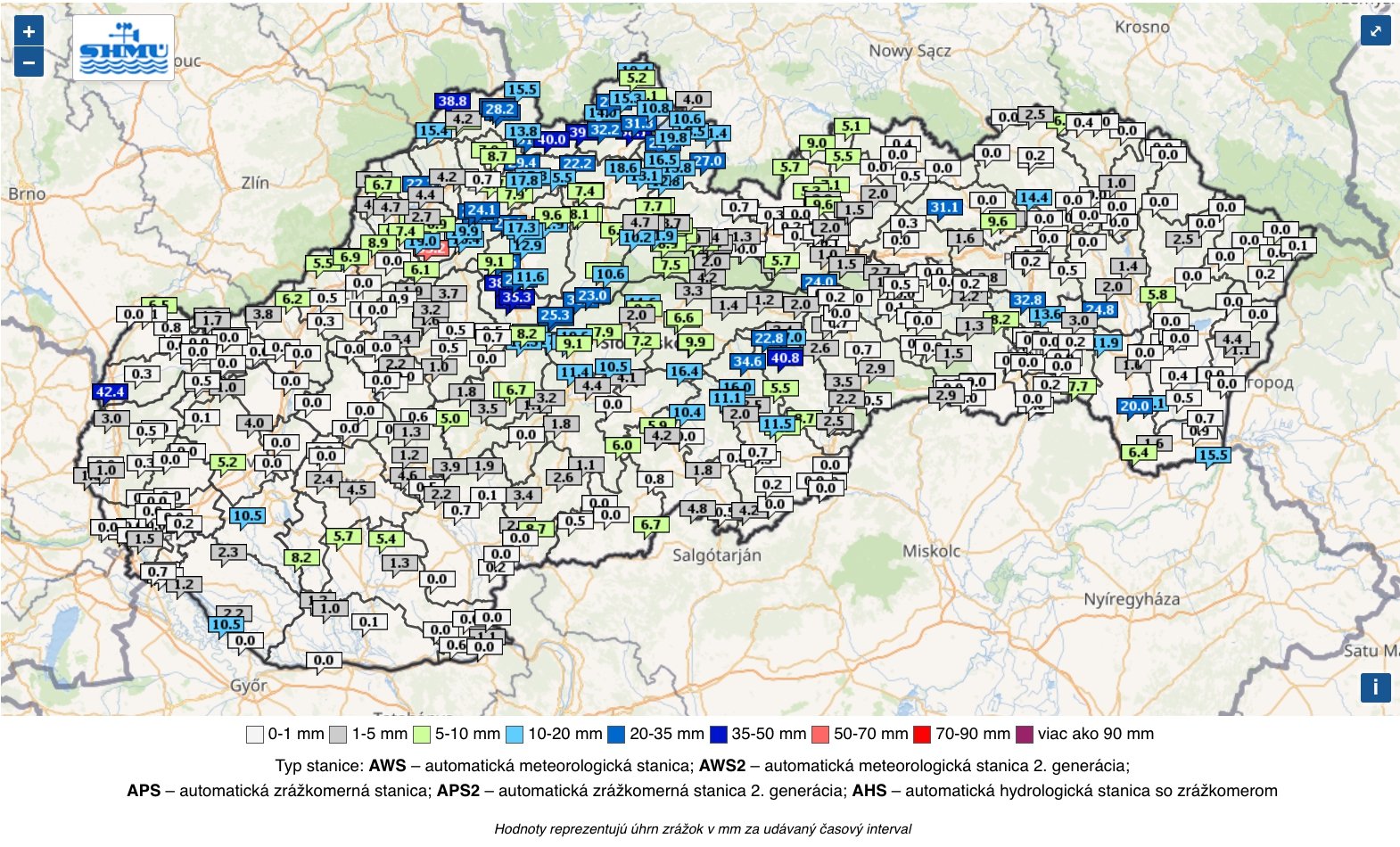Select the 7.2 mm station marker
1400x847 pixels.
coord(642,341)
